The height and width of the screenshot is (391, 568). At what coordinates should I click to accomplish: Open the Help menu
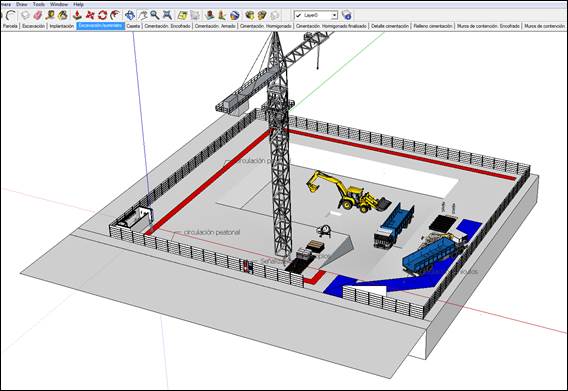pyautogui.click(x=78, y=4)
